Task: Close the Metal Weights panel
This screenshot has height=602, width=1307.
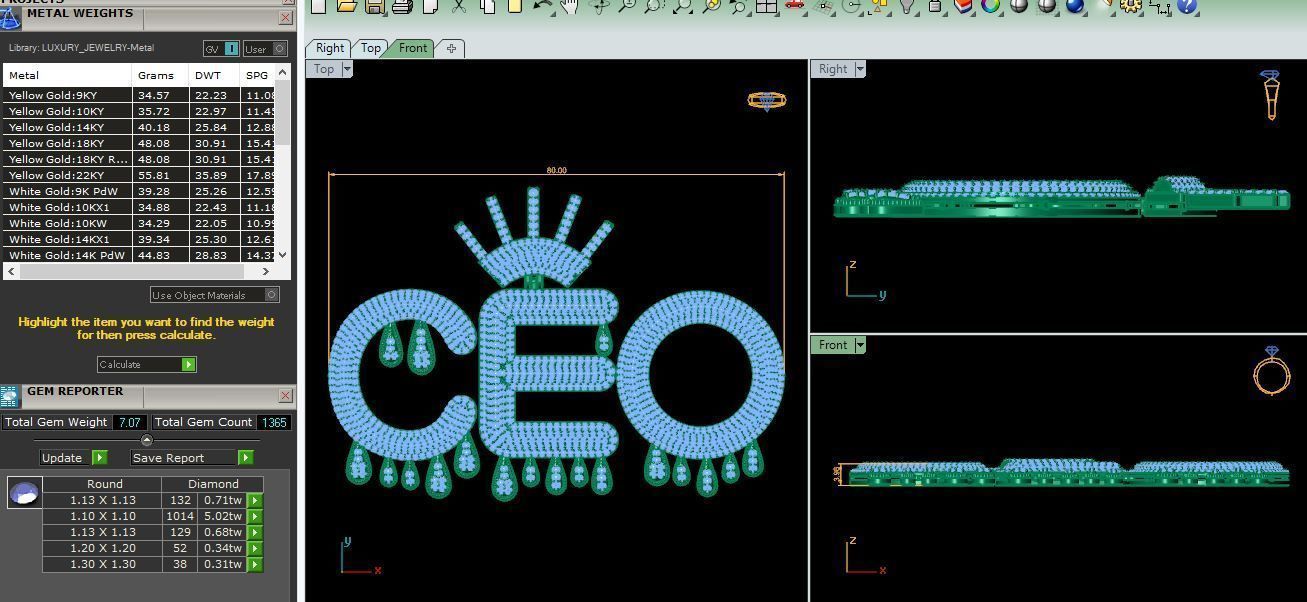Action: pyautogui.click(x=285, y=18)
